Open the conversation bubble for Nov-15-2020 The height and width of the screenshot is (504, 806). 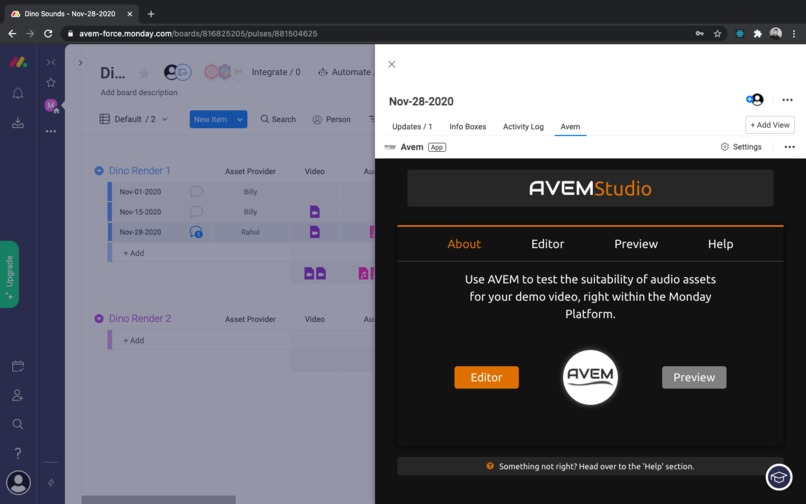click(x=196, y=211)
